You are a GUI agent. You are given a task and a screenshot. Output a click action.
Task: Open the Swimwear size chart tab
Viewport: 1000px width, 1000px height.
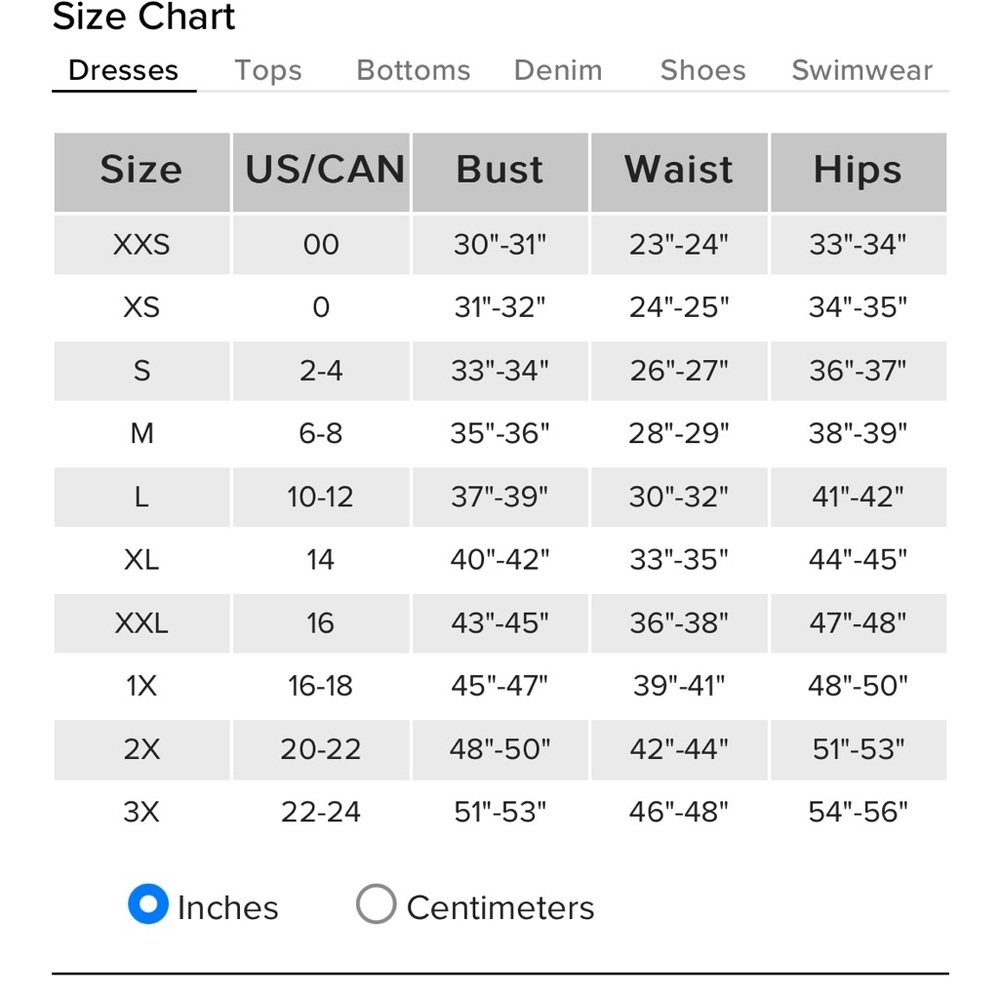click(862, 71)
